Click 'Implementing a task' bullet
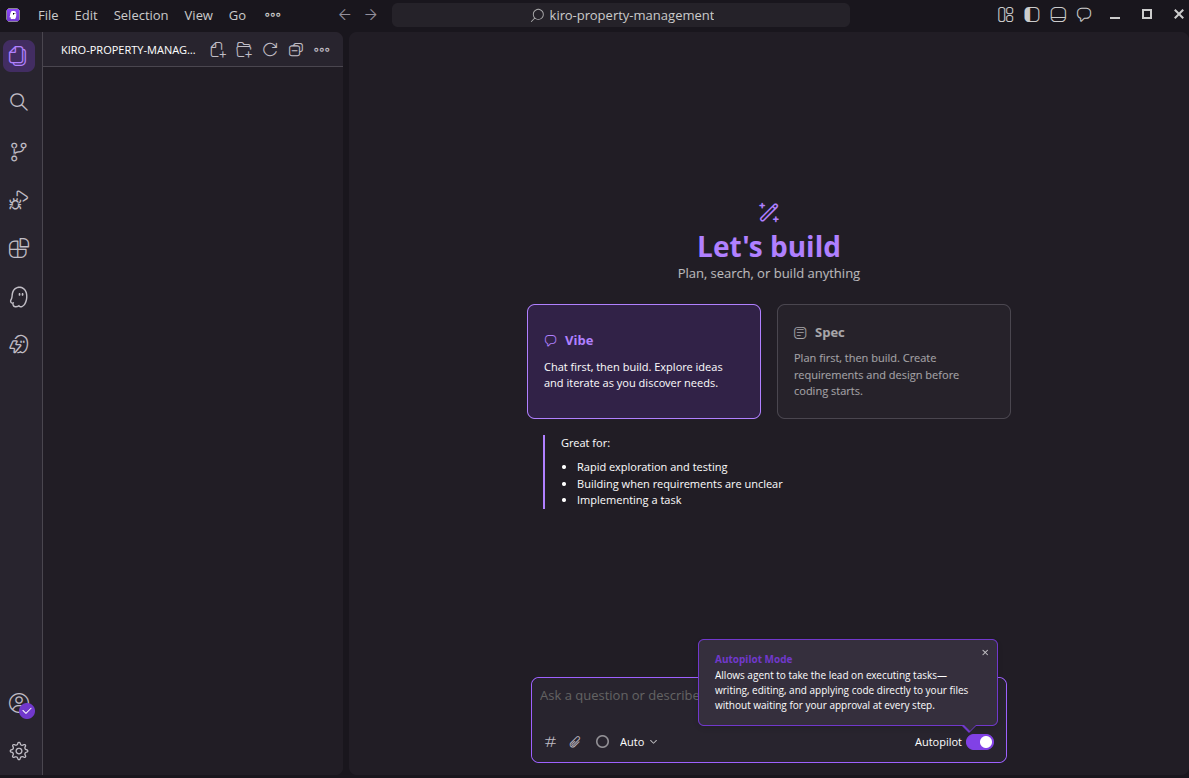Image resolution: width=1189 pixels, height=778 pixels. tap(629, 500)
